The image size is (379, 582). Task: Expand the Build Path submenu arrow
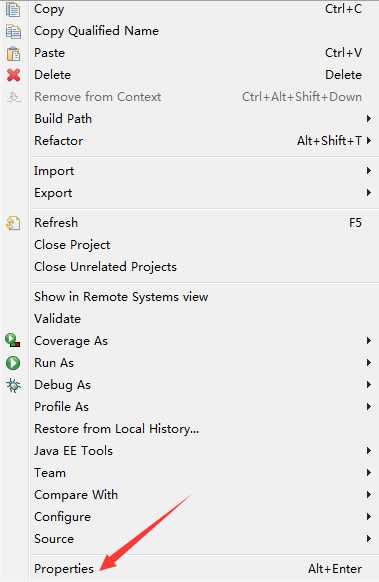point(369,119)
